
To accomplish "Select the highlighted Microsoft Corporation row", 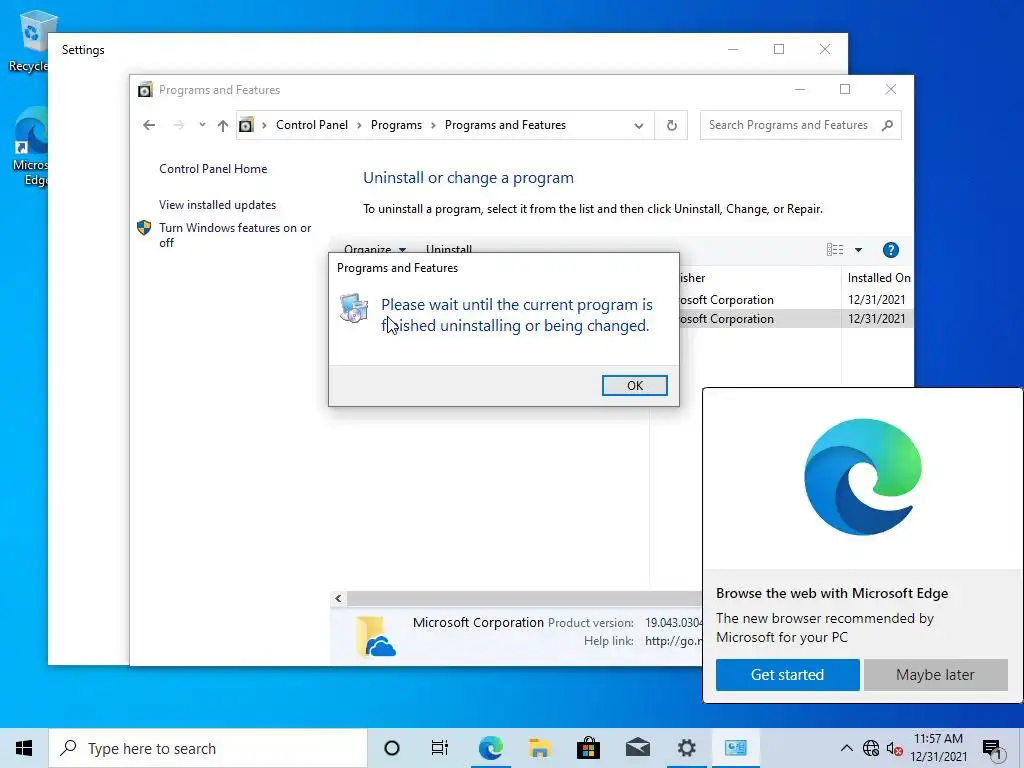I will coord(796,319).
